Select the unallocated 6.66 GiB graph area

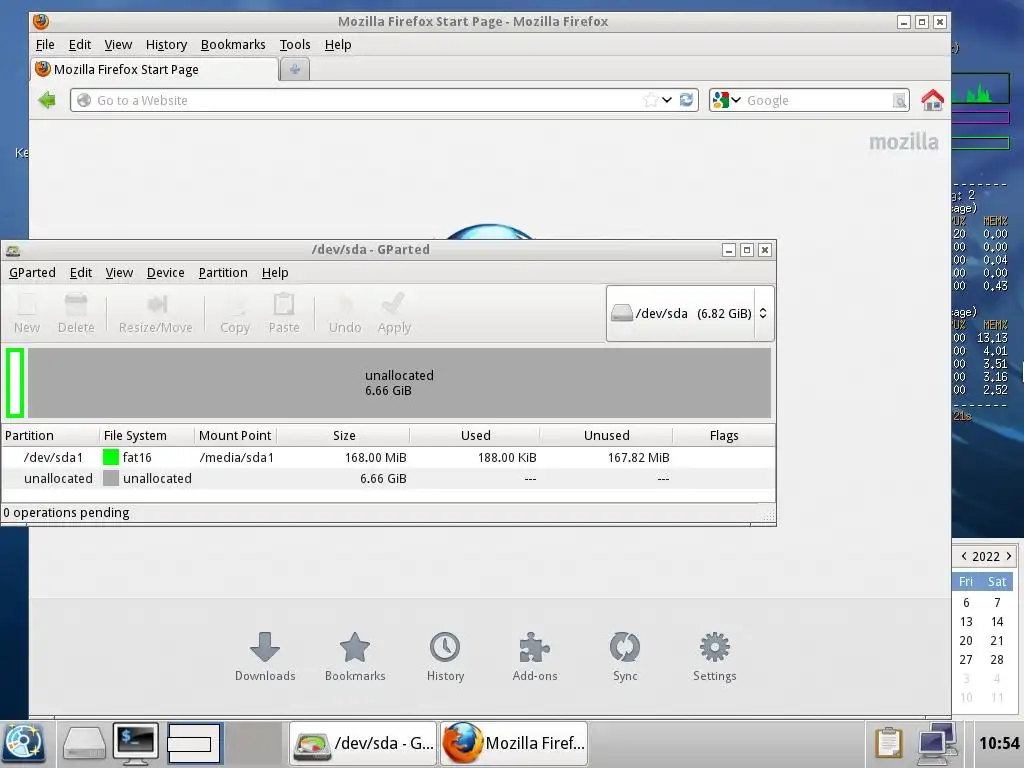pos(399,383)
